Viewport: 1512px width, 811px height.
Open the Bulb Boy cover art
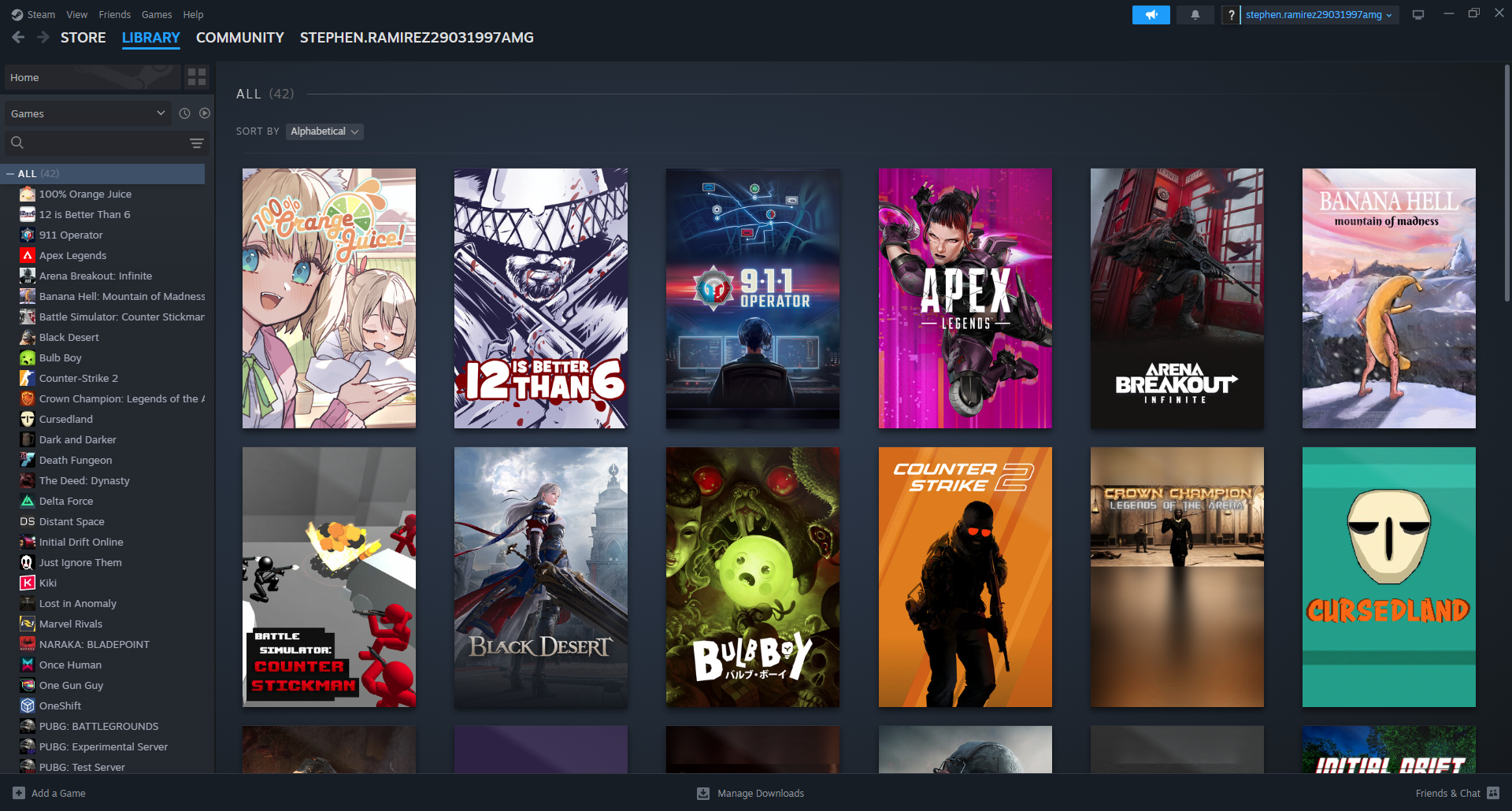(753, 577)
